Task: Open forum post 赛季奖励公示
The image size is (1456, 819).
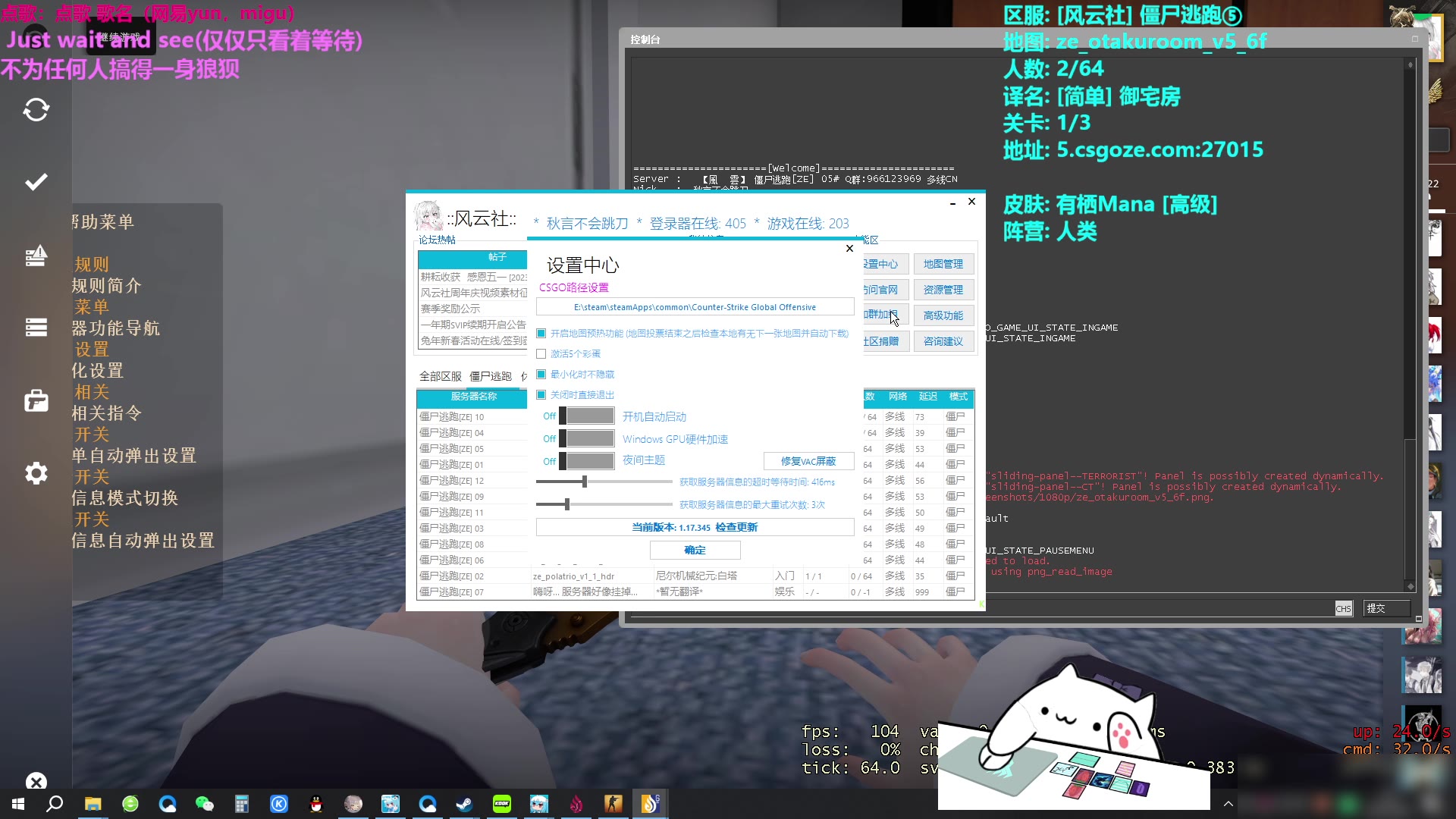Action: click(x=450, y=309)
